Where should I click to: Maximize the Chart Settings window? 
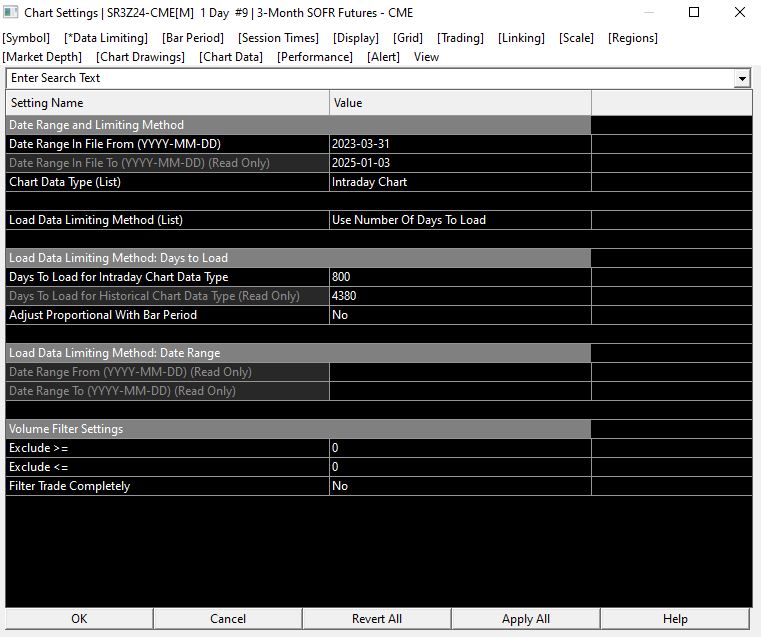tap(694, 12)
